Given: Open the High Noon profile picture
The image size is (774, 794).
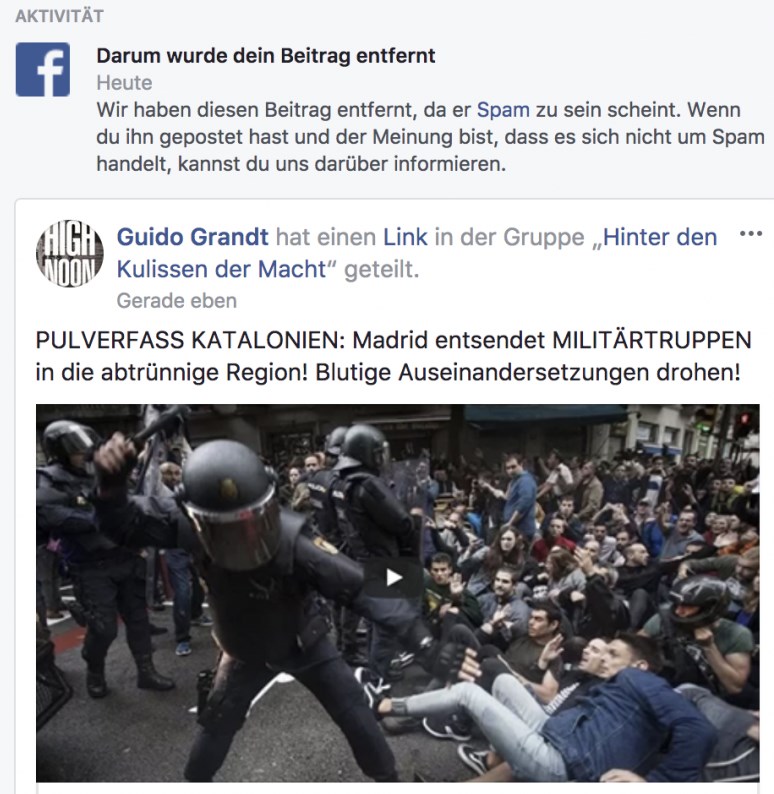Looking at the screenshot, I should tap(70, 253).
